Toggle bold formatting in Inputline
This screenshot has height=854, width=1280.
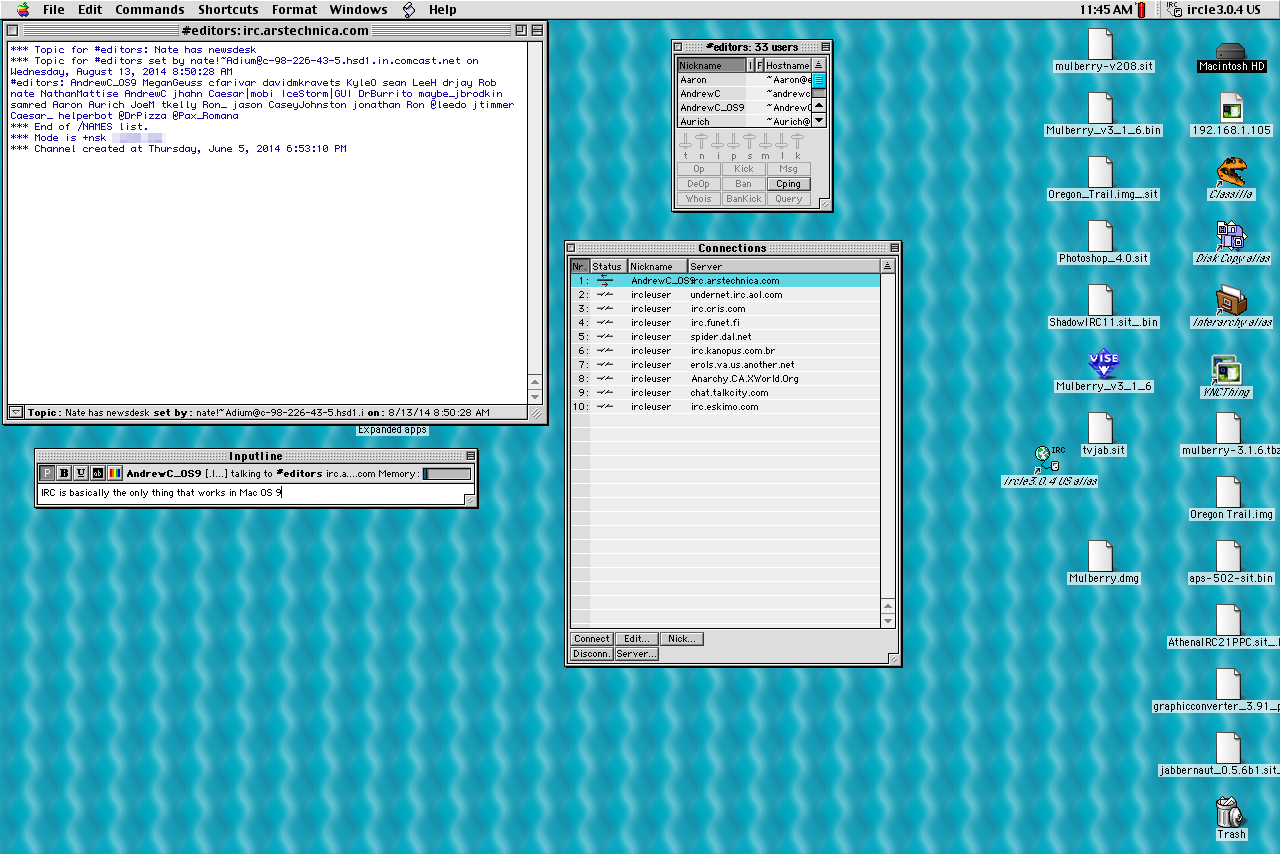(x=64, y=473)
